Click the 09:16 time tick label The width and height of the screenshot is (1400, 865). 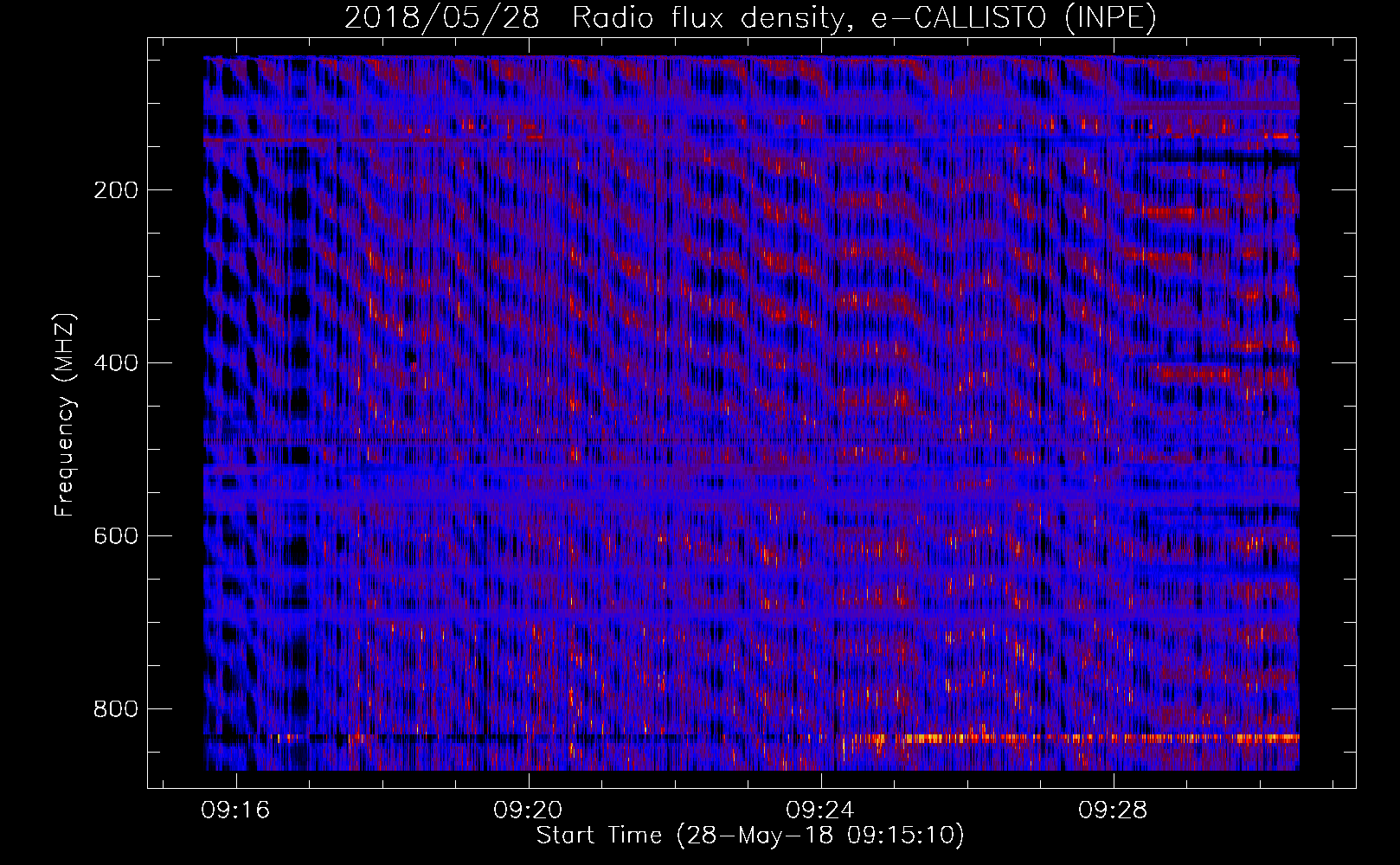[x=235, y=811]
